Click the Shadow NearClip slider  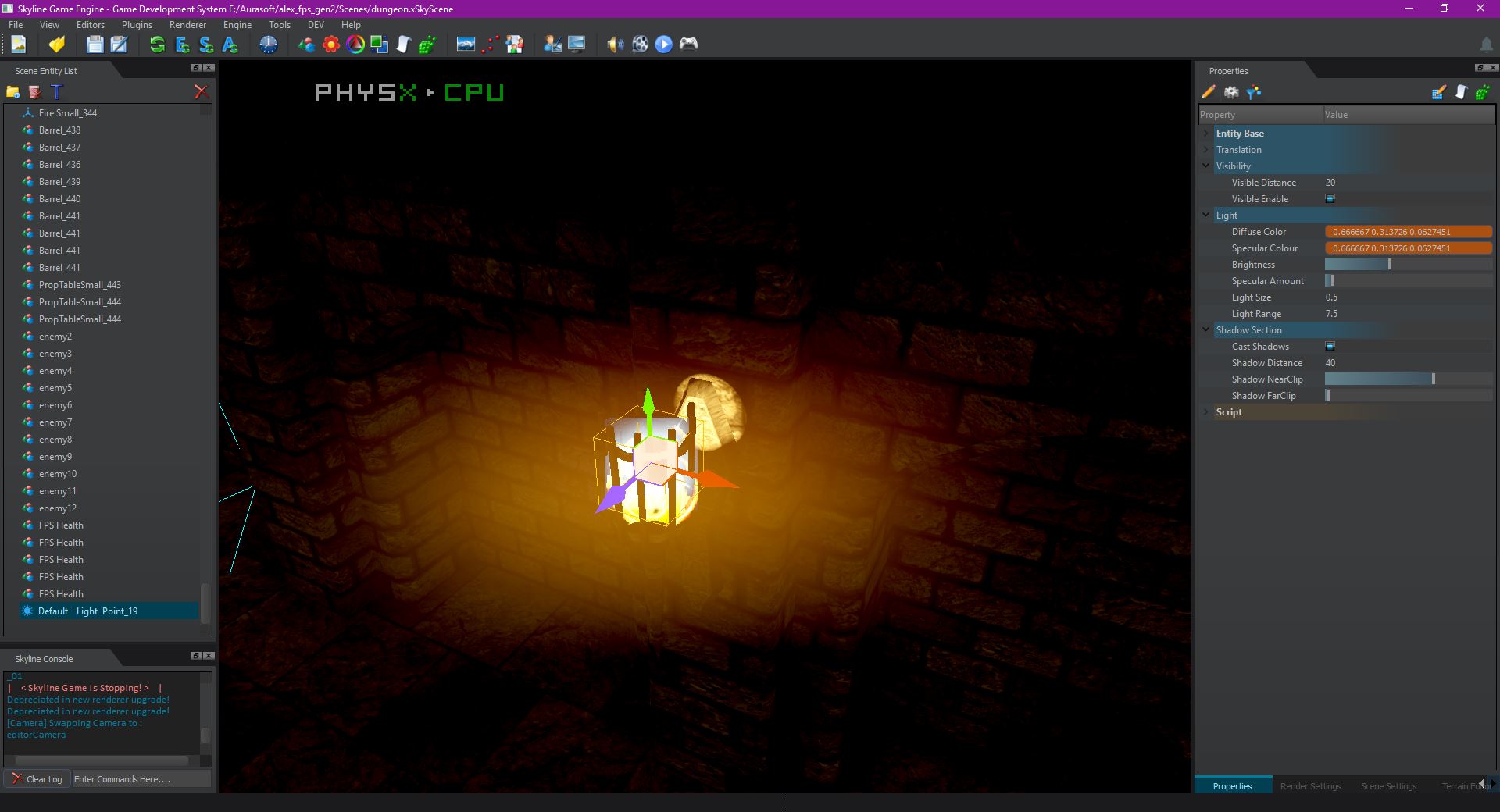point(1409,379)
